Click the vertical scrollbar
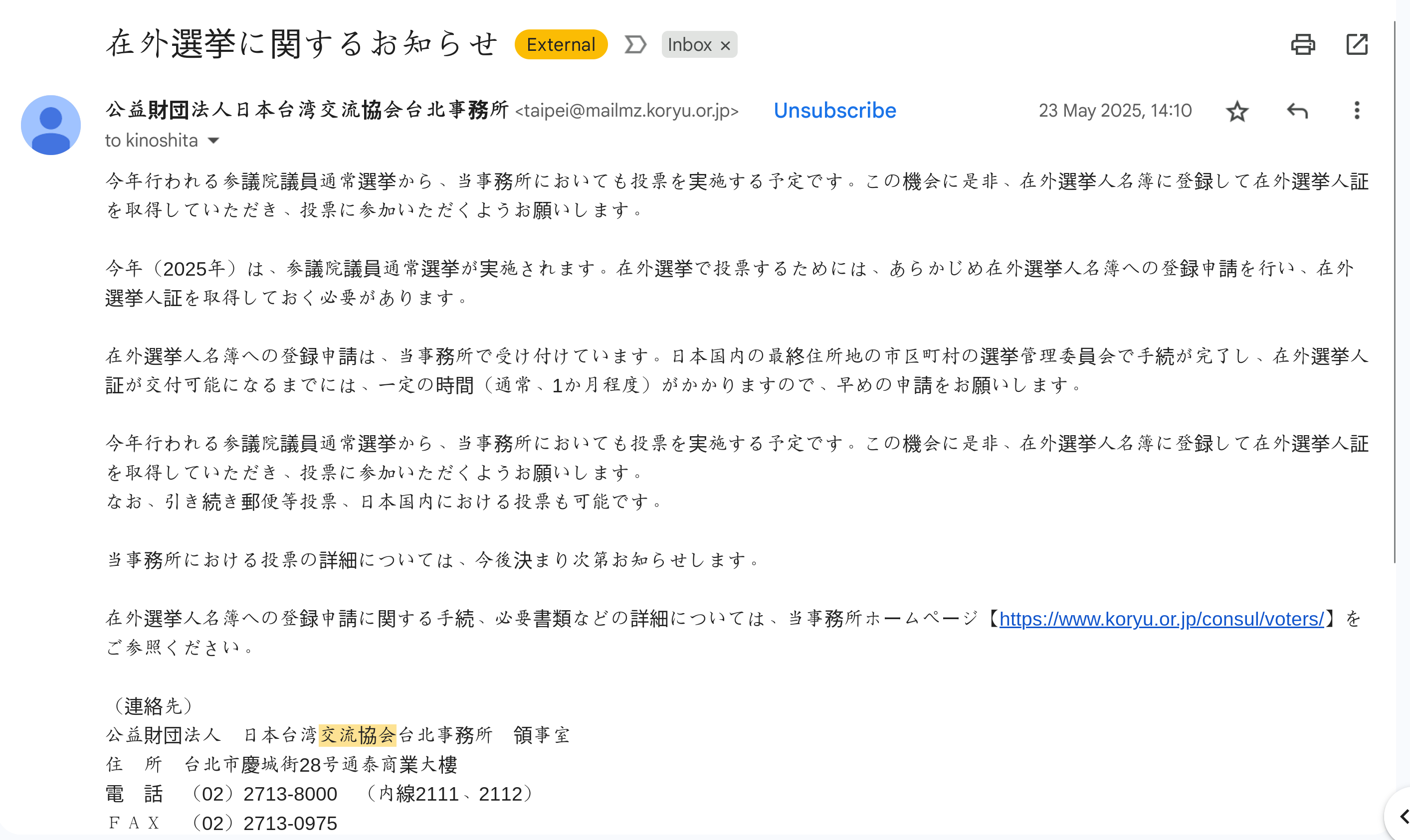Screen dimensions: 1410x840 (1395, 283)
